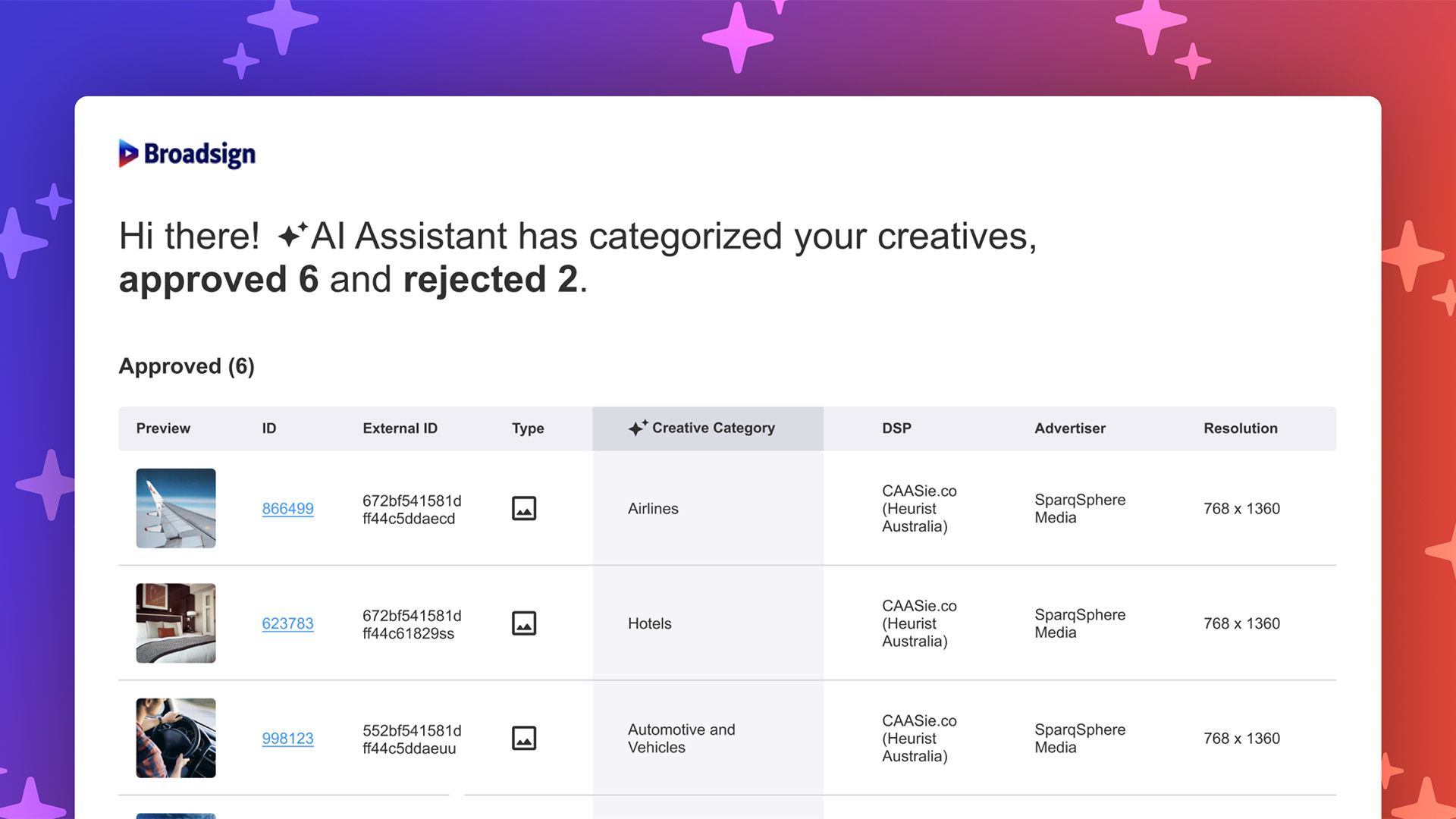This screenshot has width=1456, height=819.
Task: Open creative ID 623783 link
Action: [x=287, y=623]
